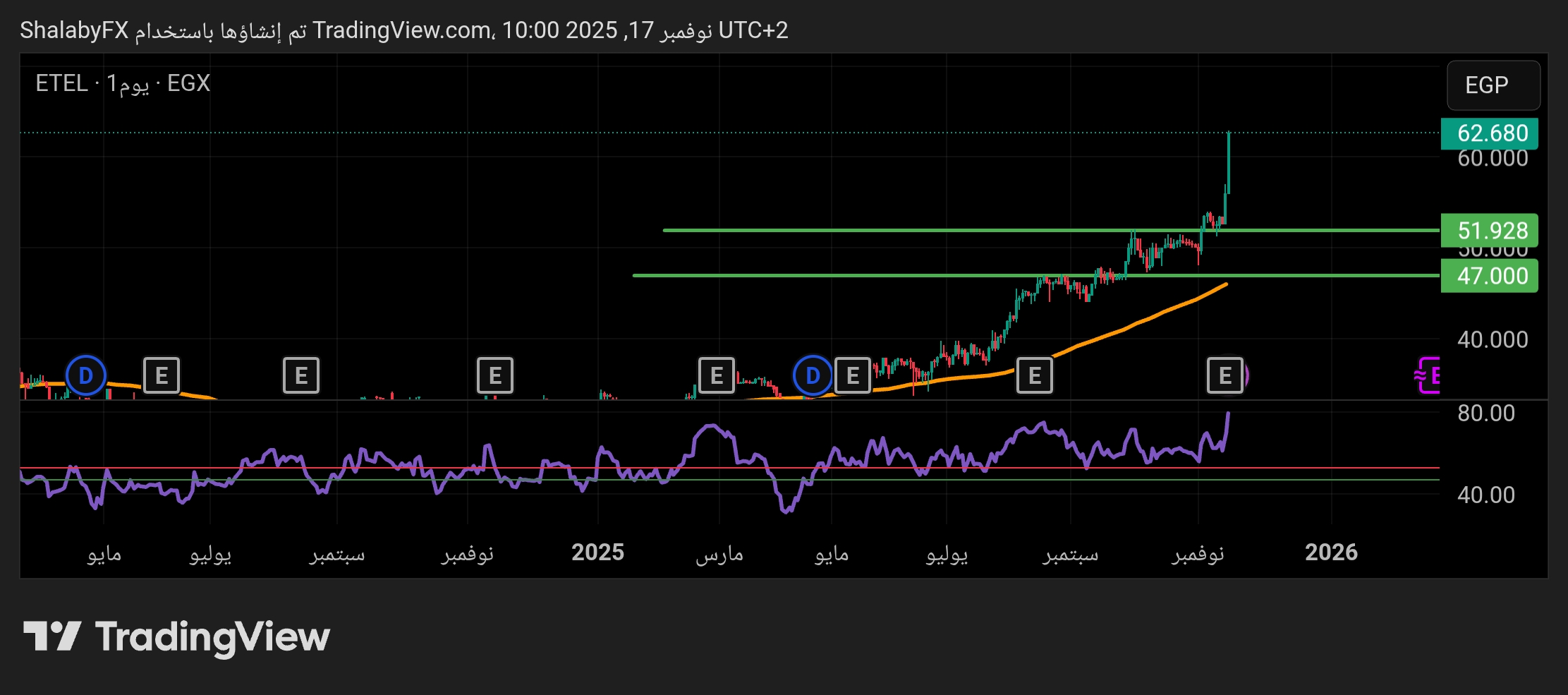Viewport: 1568px width, 695px height.
Task: Click the ETEL symbol title on the chart
Action: (61, 83)
